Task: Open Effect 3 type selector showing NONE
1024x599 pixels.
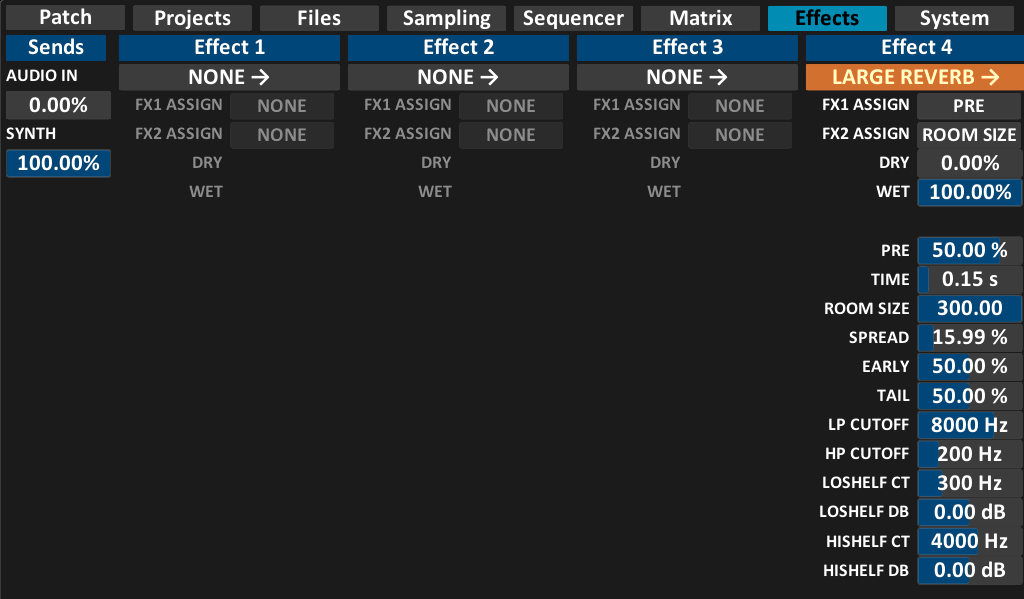Action: 687,77
